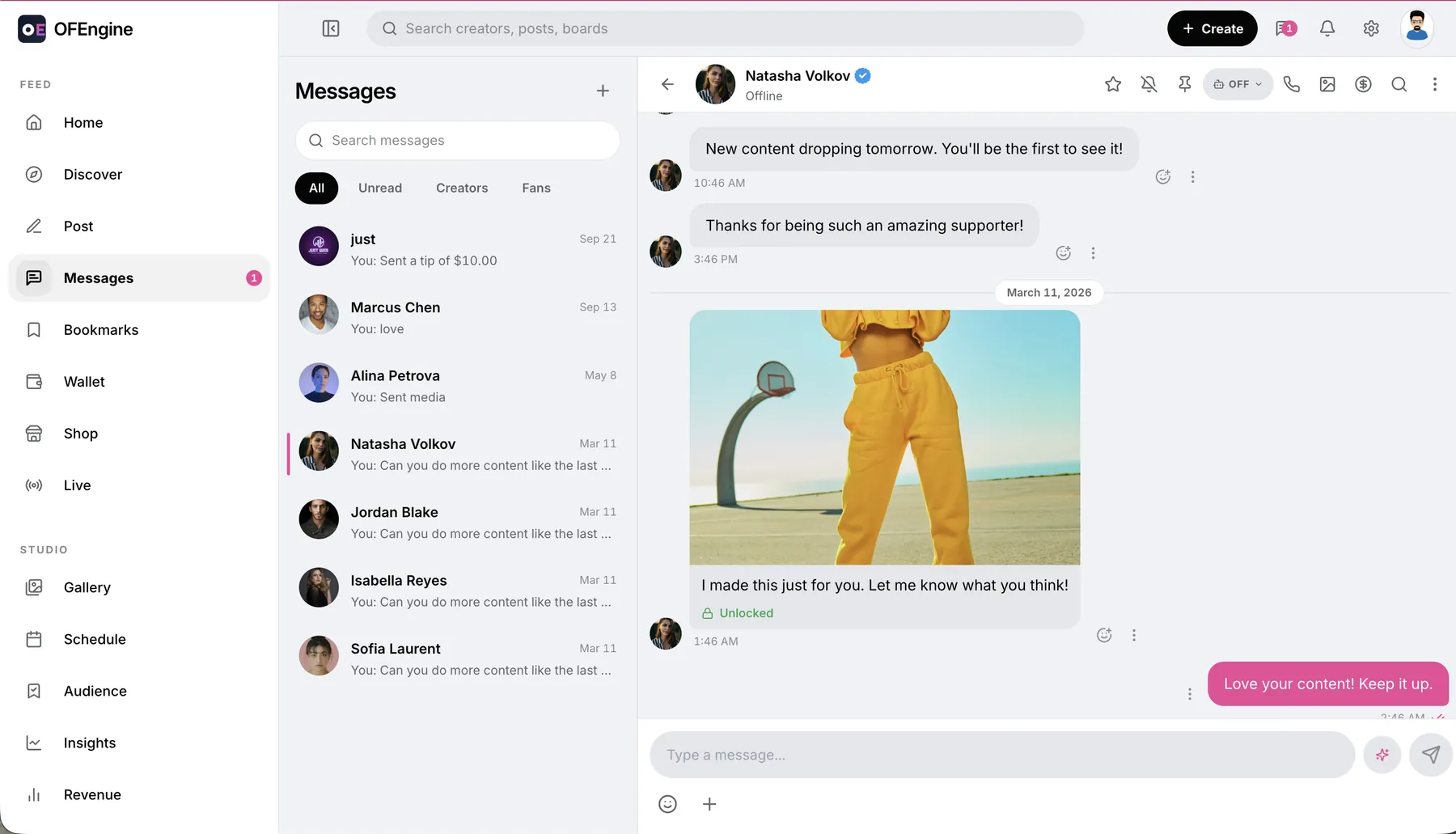The image size is (1456, 834).
Task: Go to Wallet in the sidebar
Action: click(139, 382)
